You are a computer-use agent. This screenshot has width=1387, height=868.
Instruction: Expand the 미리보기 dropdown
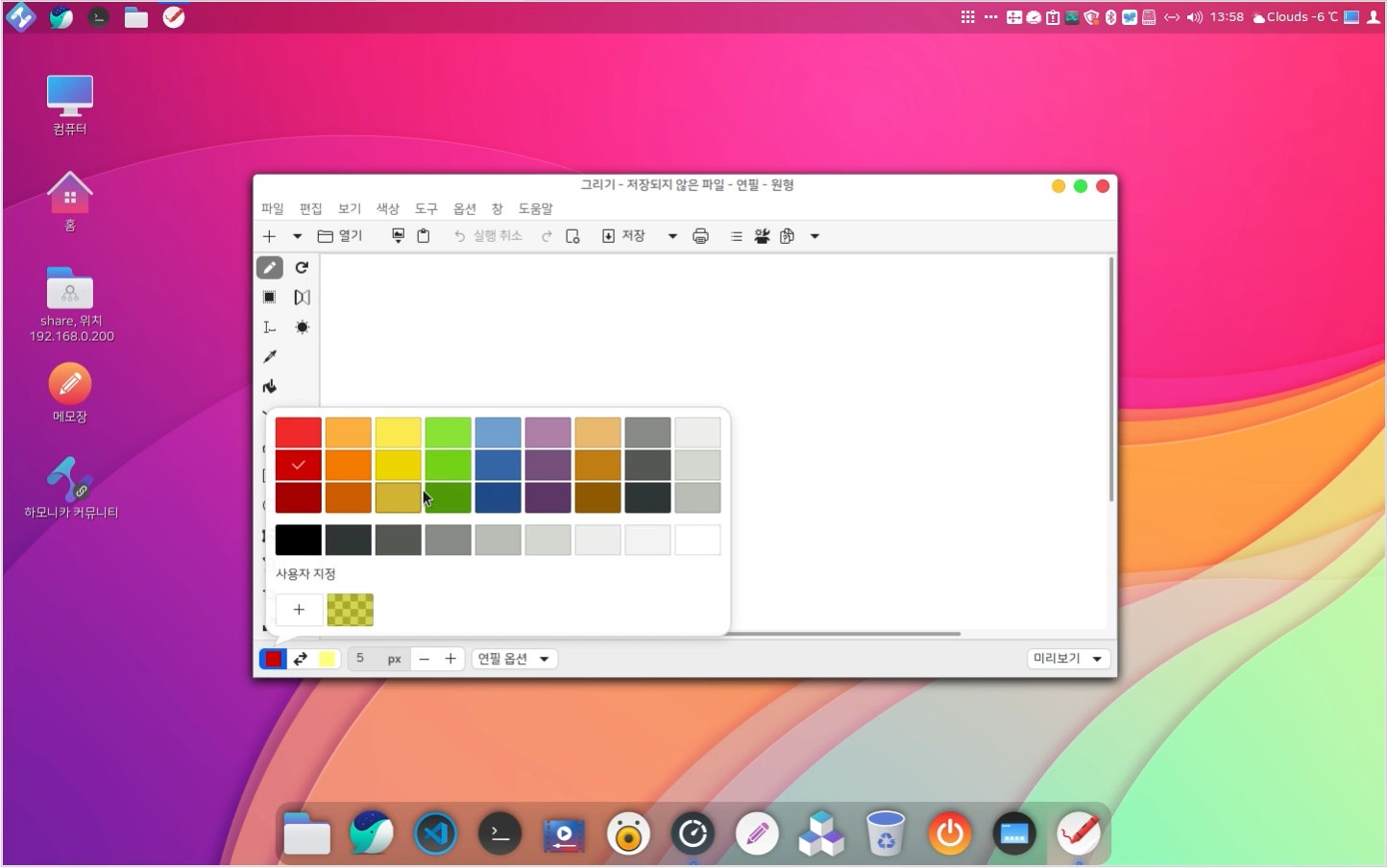1067,659
